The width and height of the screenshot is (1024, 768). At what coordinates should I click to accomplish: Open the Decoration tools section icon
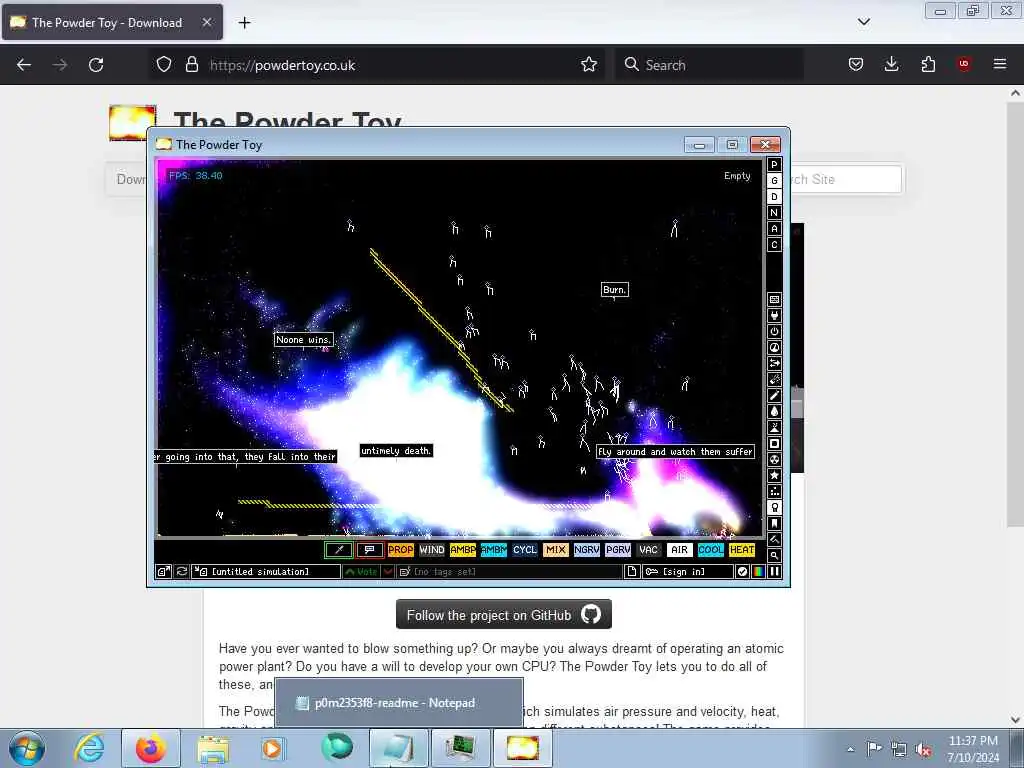774,539
